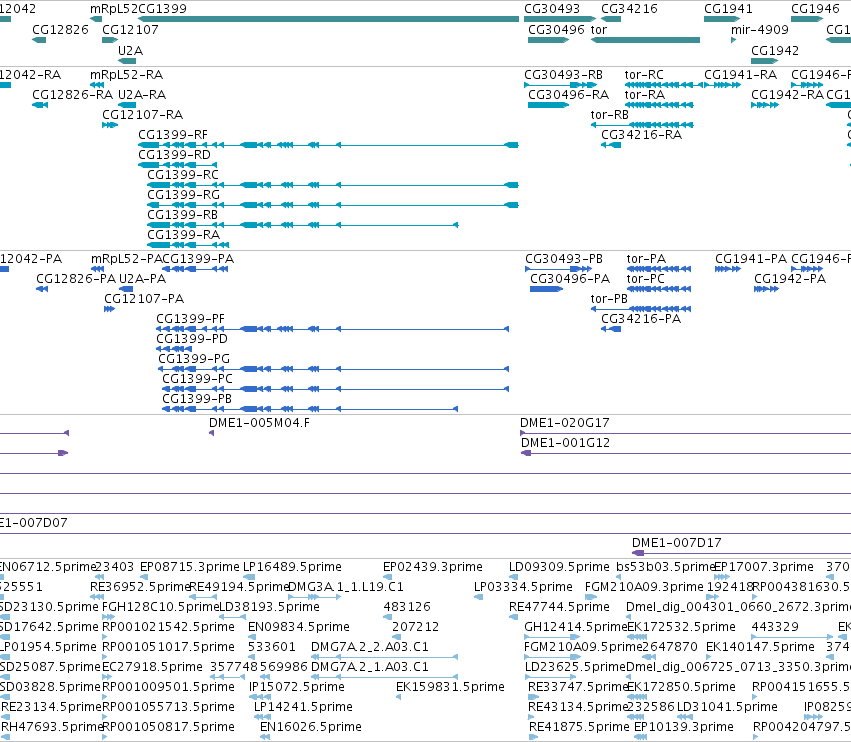Open protein CG1399-PB
This screenshot has width=851, height=742.
197,399
